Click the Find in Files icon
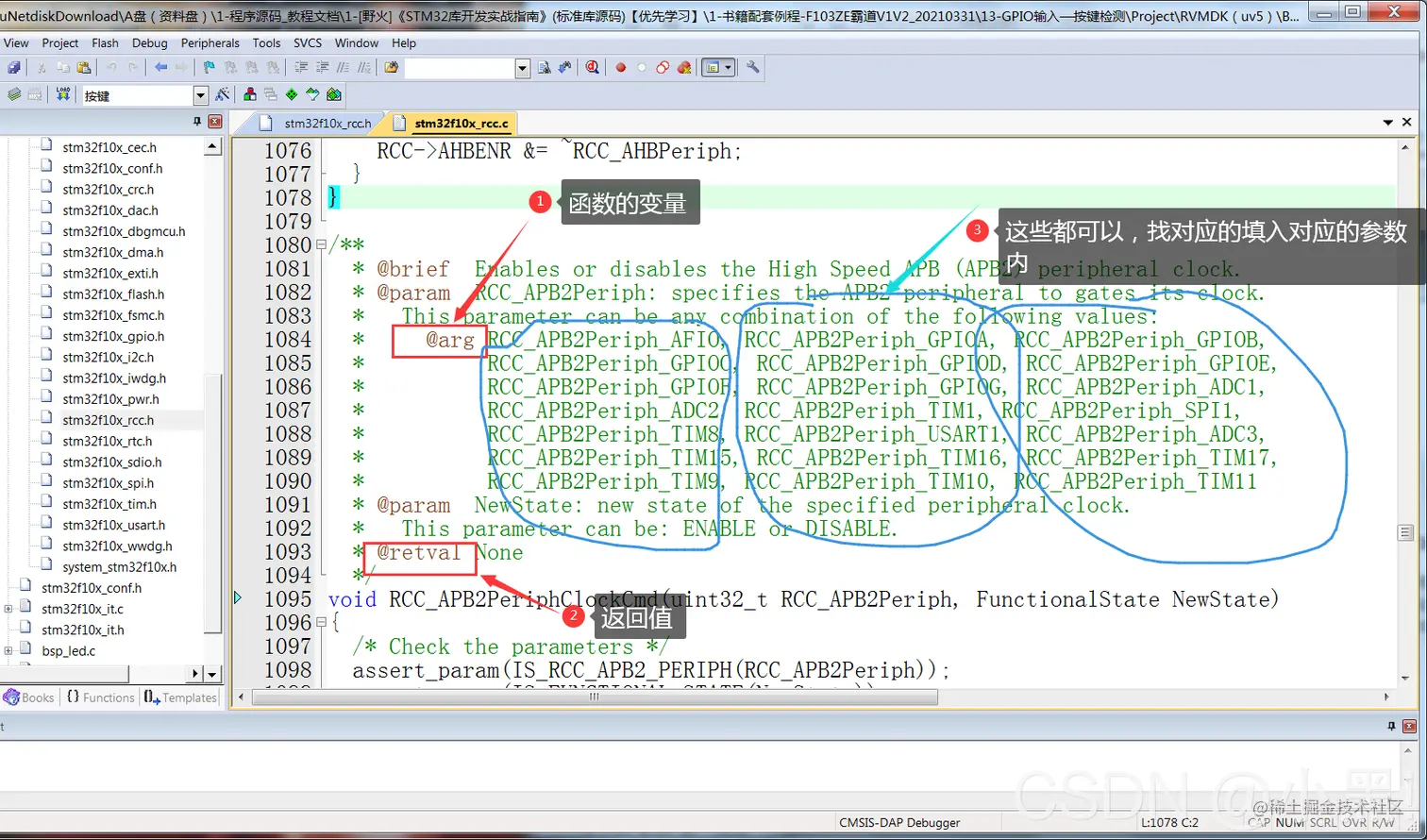This screenshot has width=1427, height=840. 391,68
